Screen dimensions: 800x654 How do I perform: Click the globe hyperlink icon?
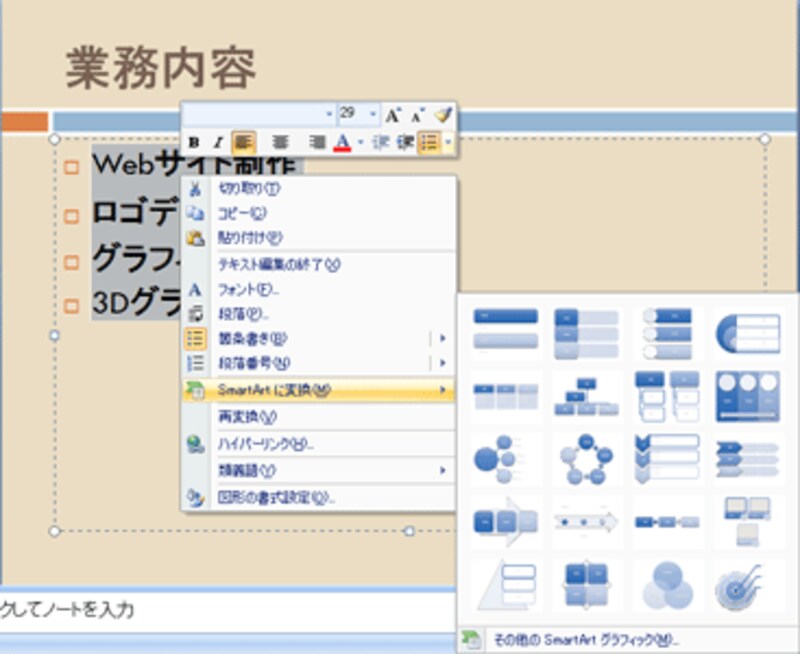click(x=195, y=445)
